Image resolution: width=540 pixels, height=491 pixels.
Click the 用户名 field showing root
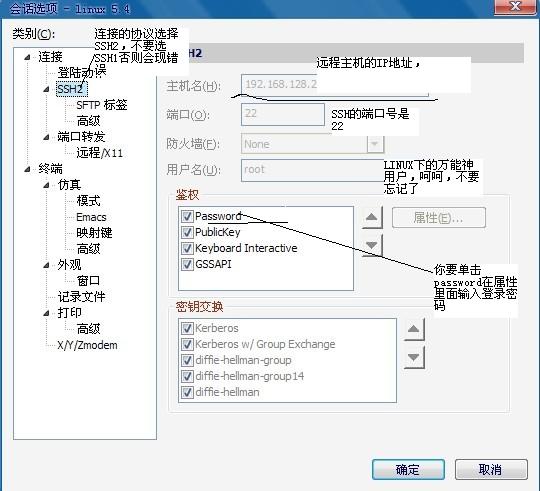point(313,170)
